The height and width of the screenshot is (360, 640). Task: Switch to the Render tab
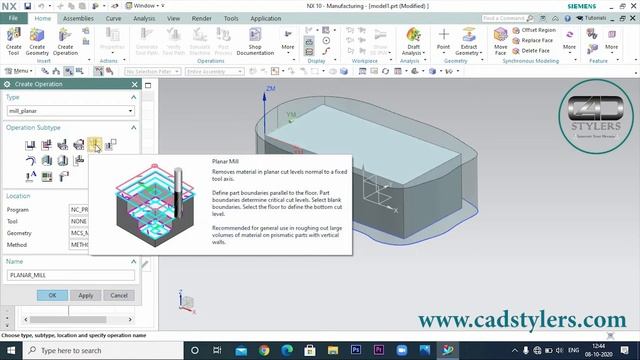point(202,18)
